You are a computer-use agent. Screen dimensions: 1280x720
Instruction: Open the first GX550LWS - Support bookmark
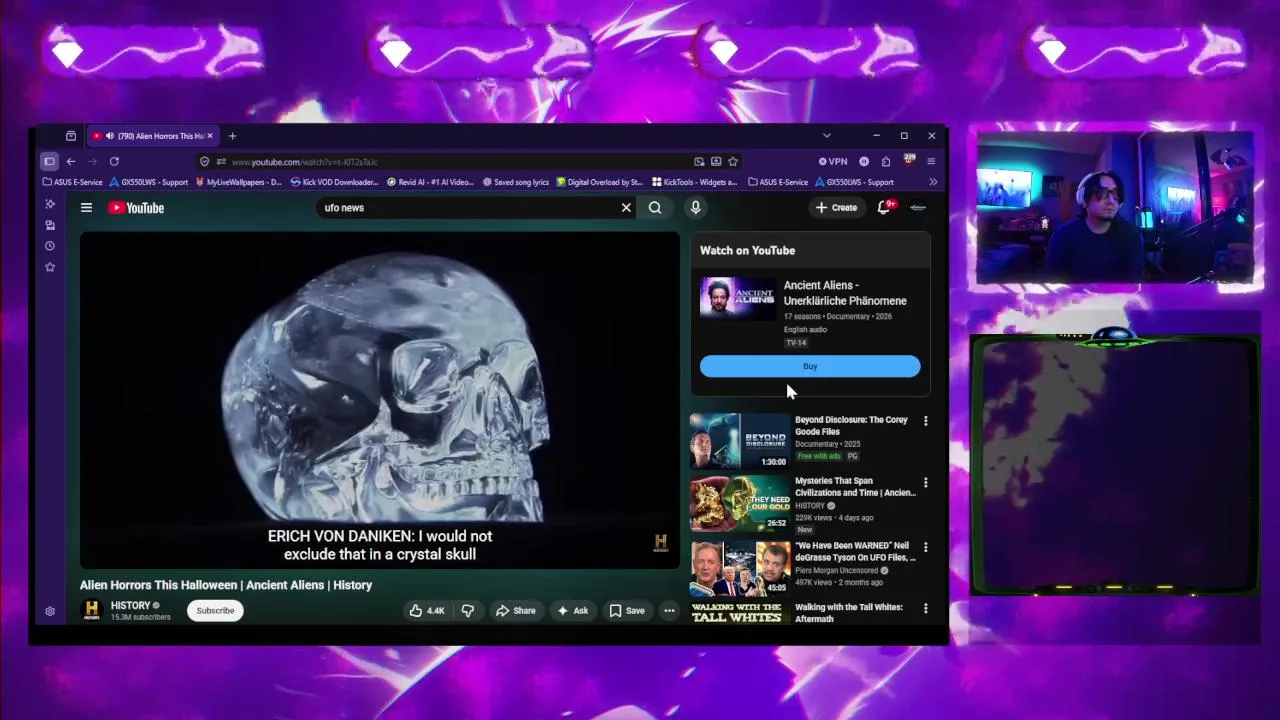(x=148, y=182)
